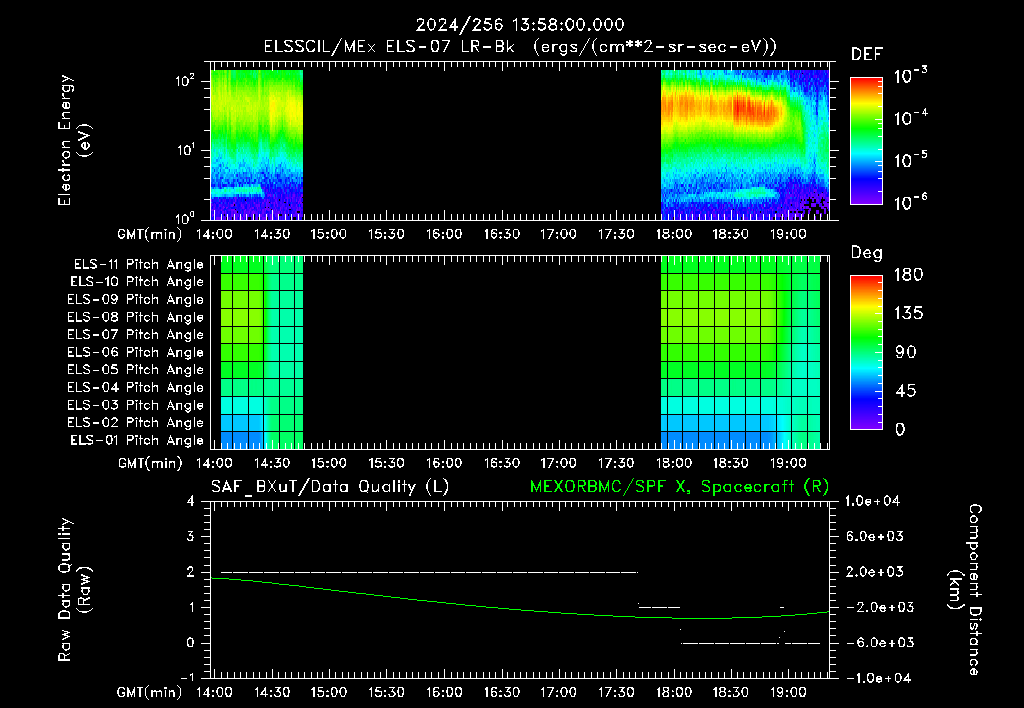Click the '10⁻³' value on the DEF color bar
Image resolution: width=1024 pixels, height=708 pixels.
point(910,76)
